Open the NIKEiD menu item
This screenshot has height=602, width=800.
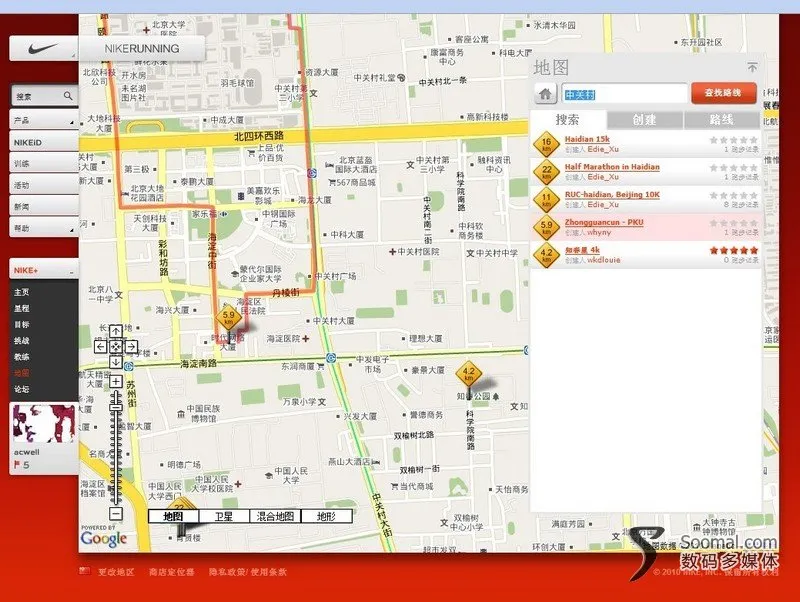coord(44,142)
